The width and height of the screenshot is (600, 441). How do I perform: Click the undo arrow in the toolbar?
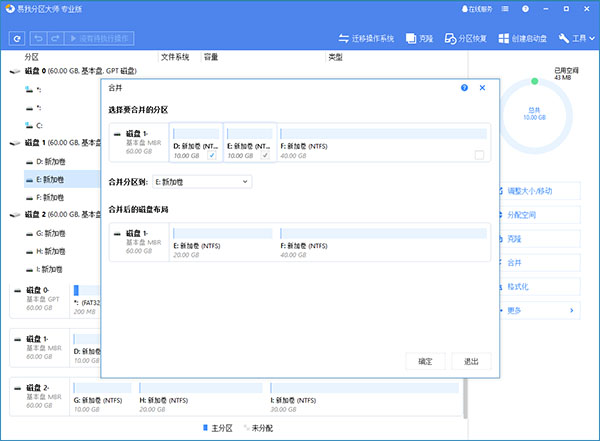38,38
